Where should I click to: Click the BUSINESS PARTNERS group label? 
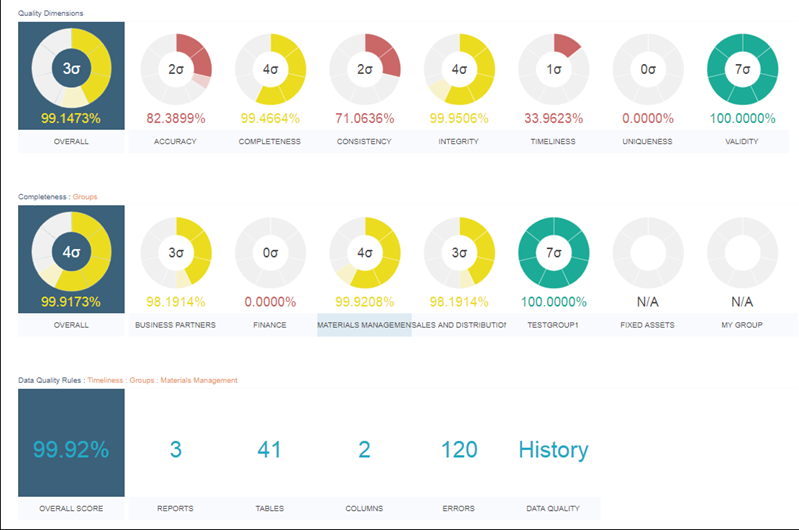tap(175, 325)
